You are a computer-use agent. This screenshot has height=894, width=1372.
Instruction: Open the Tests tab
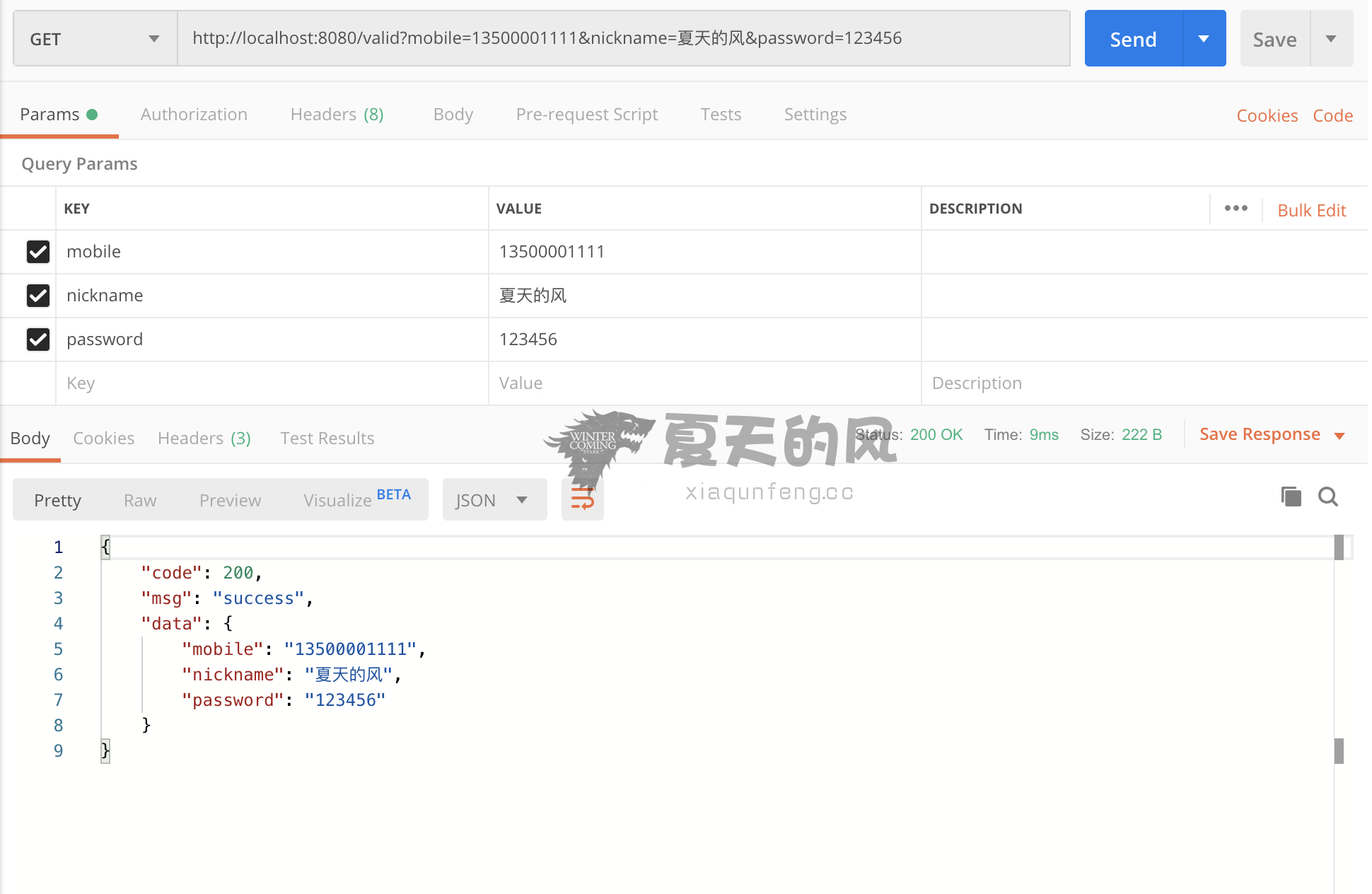tap(721, 115)
